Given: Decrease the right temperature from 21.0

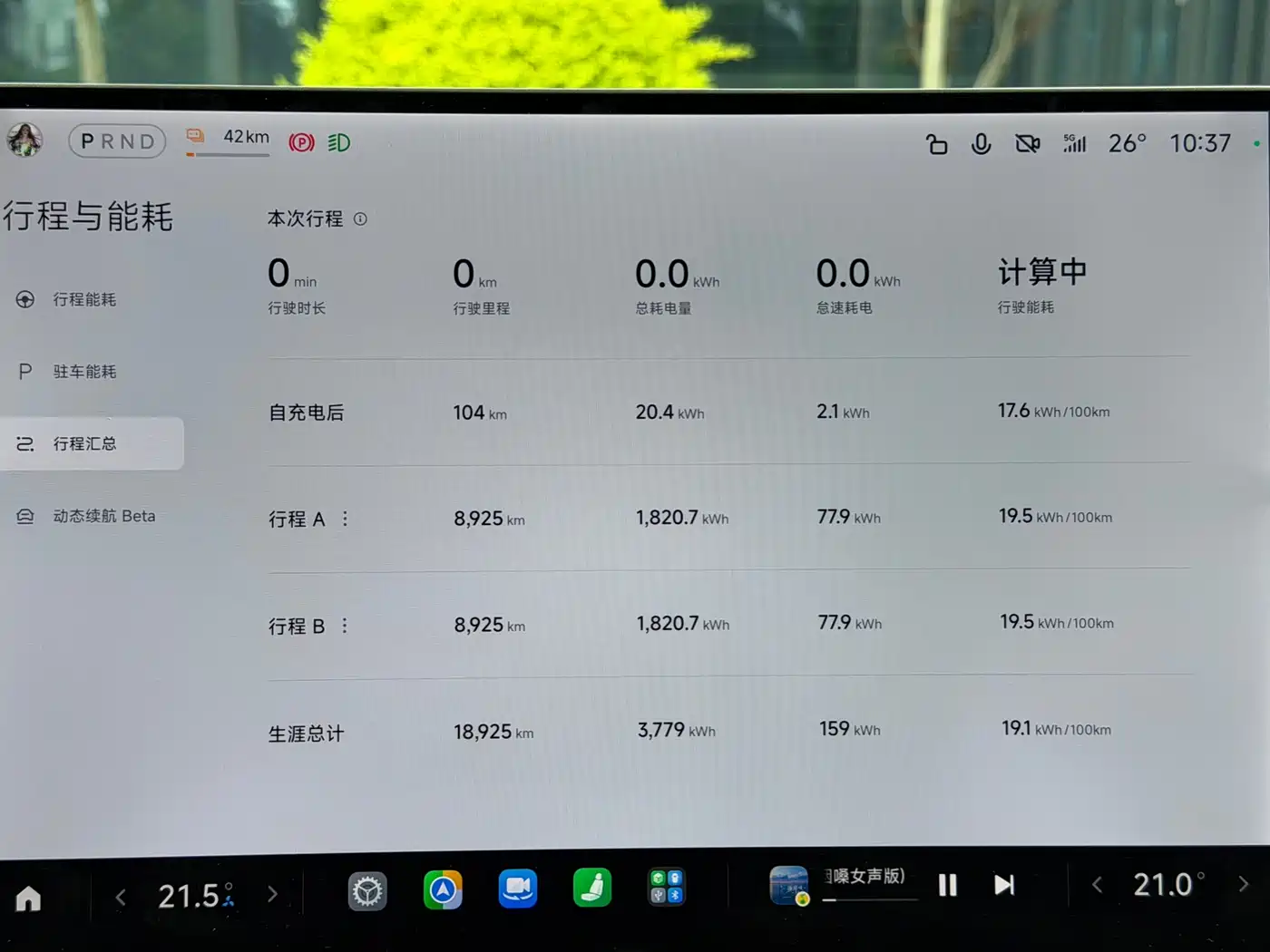Looking at the screenshot, I should click(x=1097, y=884).
